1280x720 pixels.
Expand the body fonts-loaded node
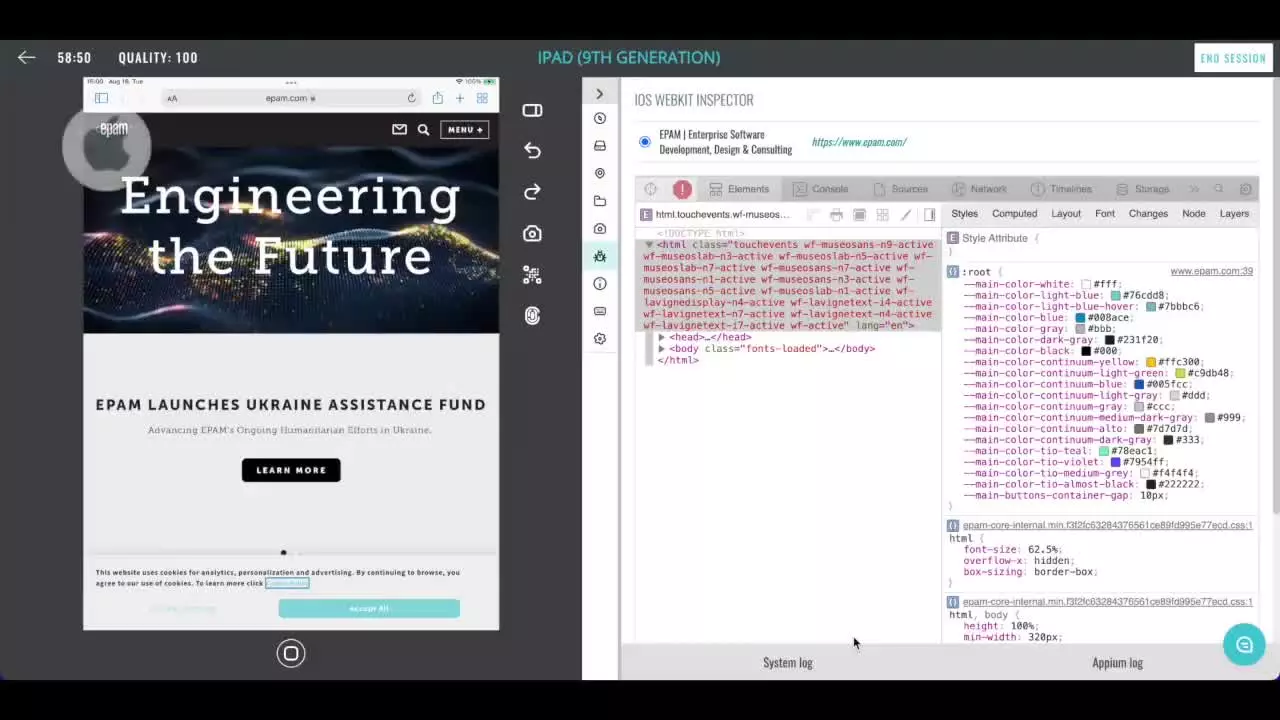pyautogui.click(x=662, y=349)
